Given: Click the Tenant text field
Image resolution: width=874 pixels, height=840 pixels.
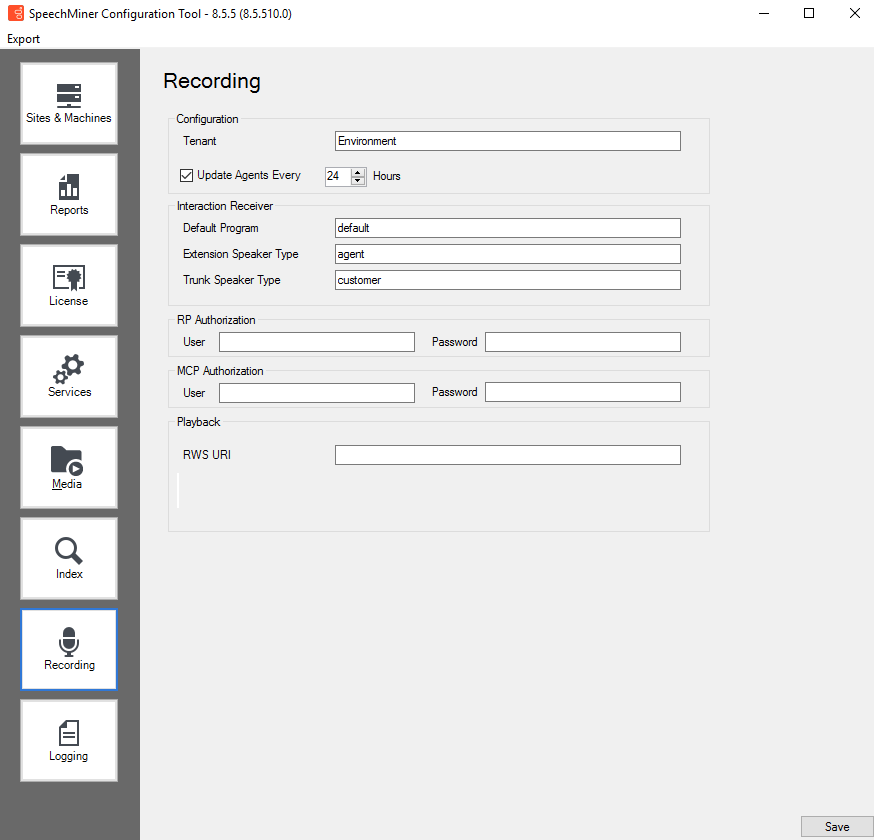Looking at the screenshot, I should (507, 141).
